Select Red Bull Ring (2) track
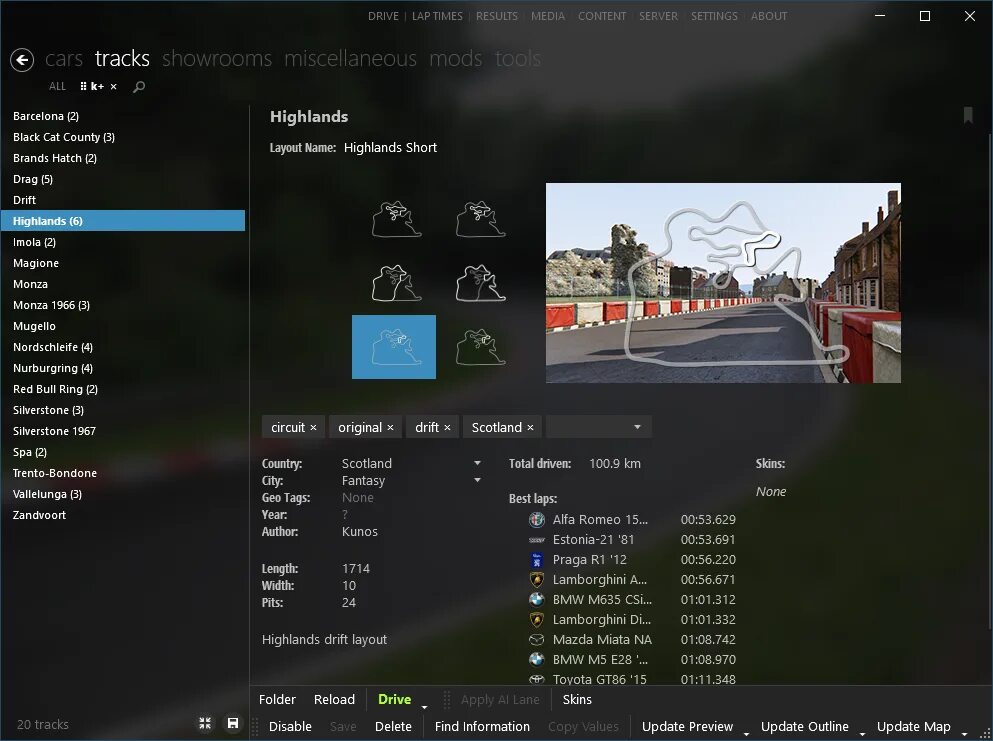The image size is (993, 741). pyautogui.click(x=122, y=390)
